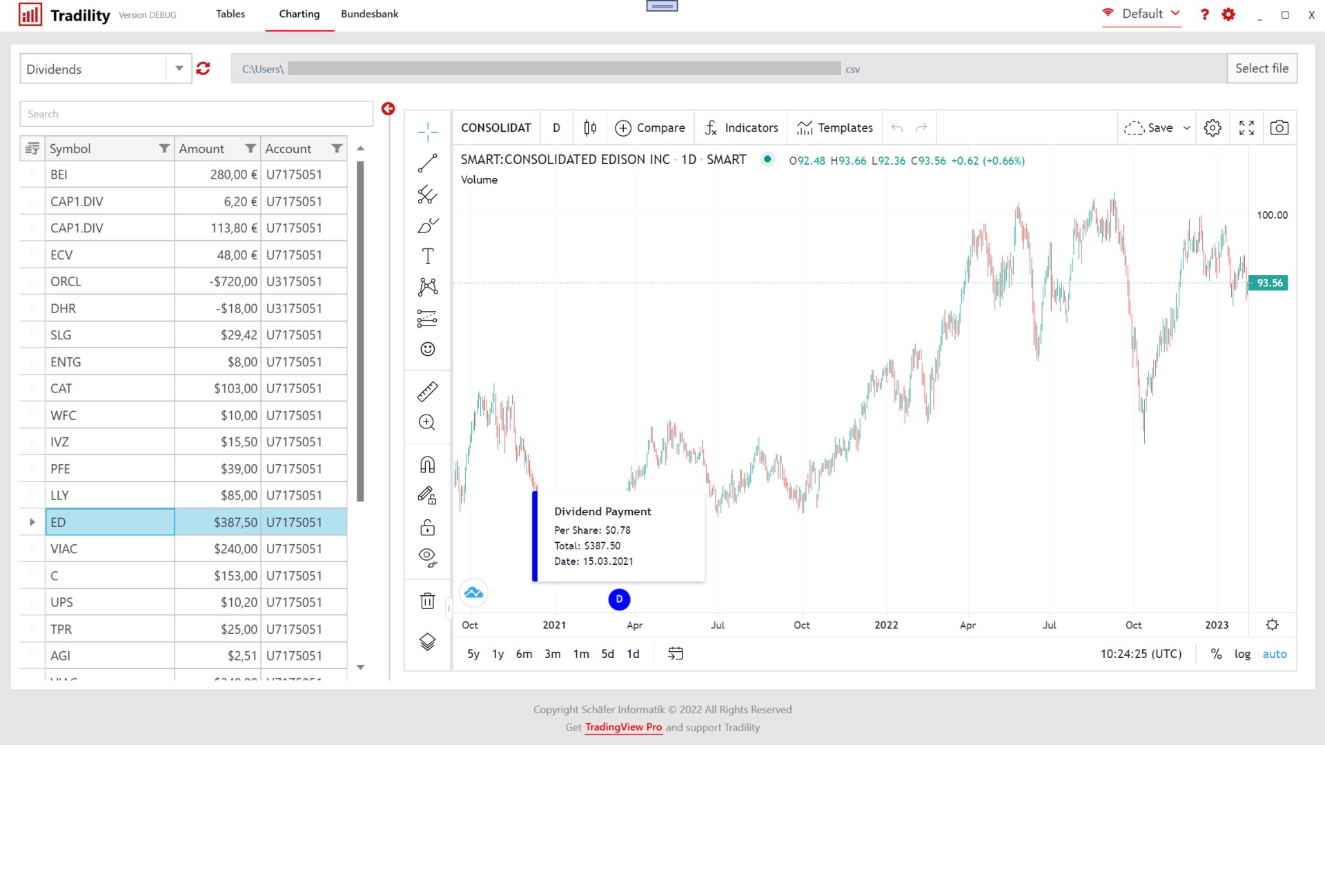1325x896 pixels.
Task: Expand the ED row in the table
Action: coord(32,522)
